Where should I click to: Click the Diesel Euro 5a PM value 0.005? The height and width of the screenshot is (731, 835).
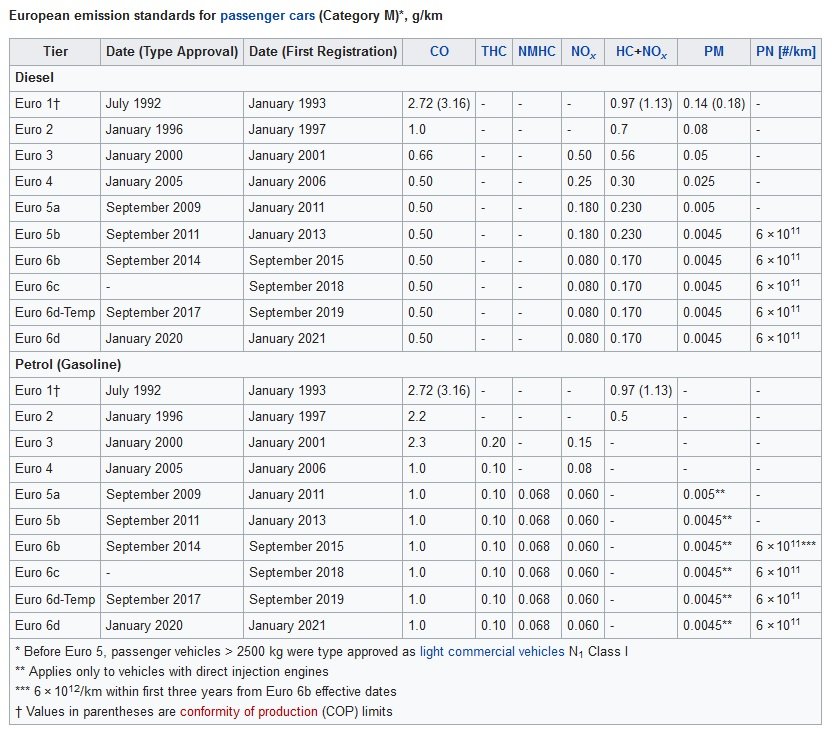(699, 208)
